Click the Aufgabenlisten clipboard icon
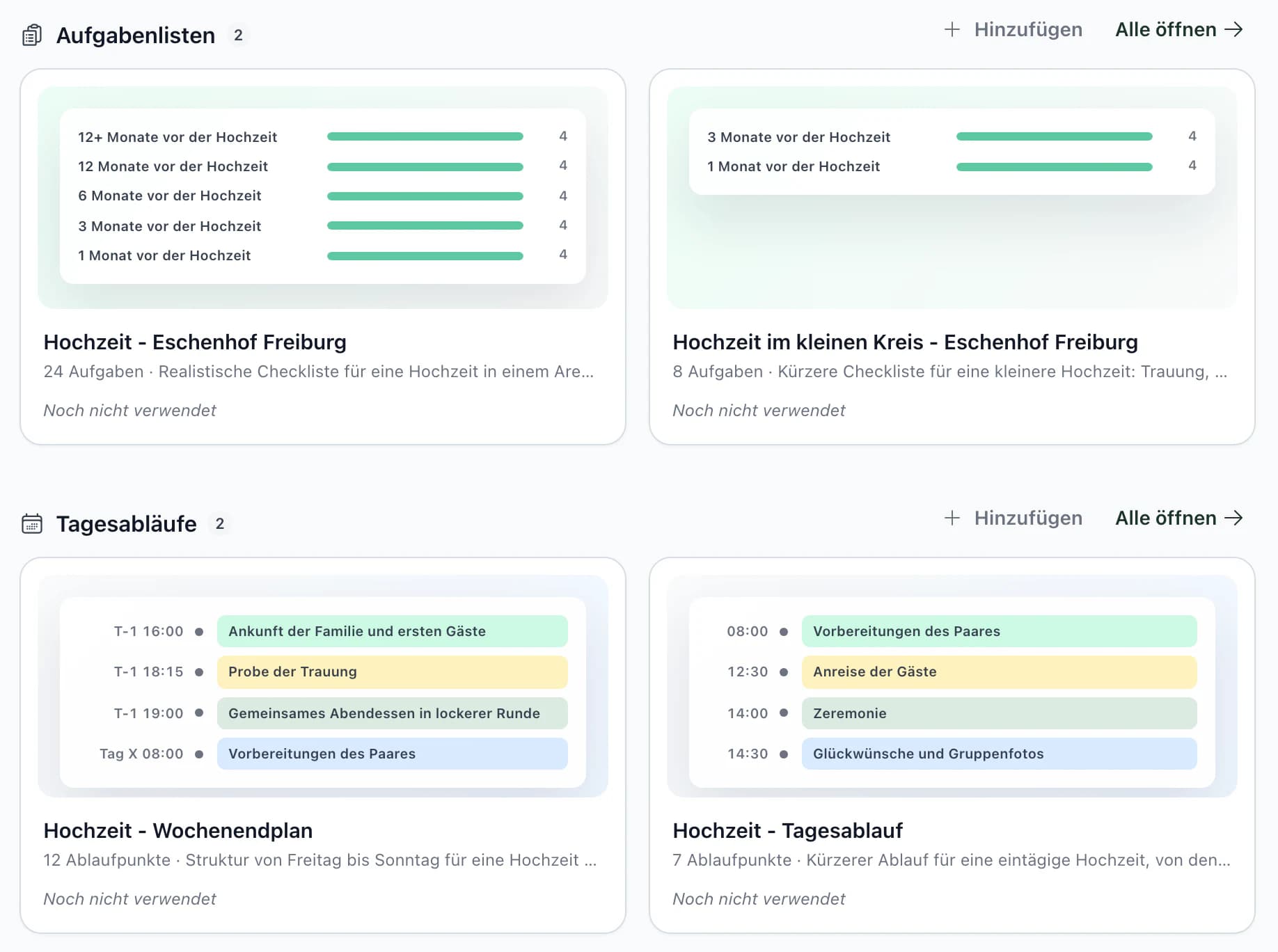The height and width of the screenshot is (952, 1278). click(32, 35)
